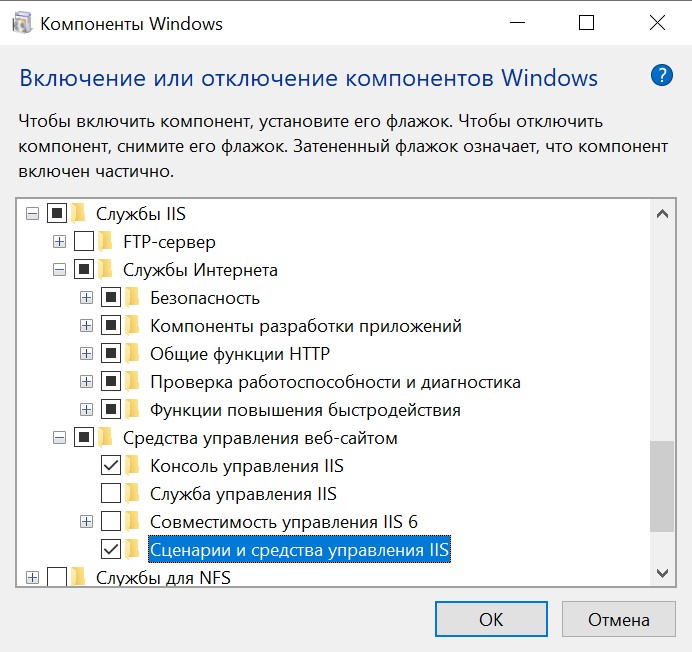Select the FTP-сервер label
Screen dimensions: 692x652
[169, 242]
